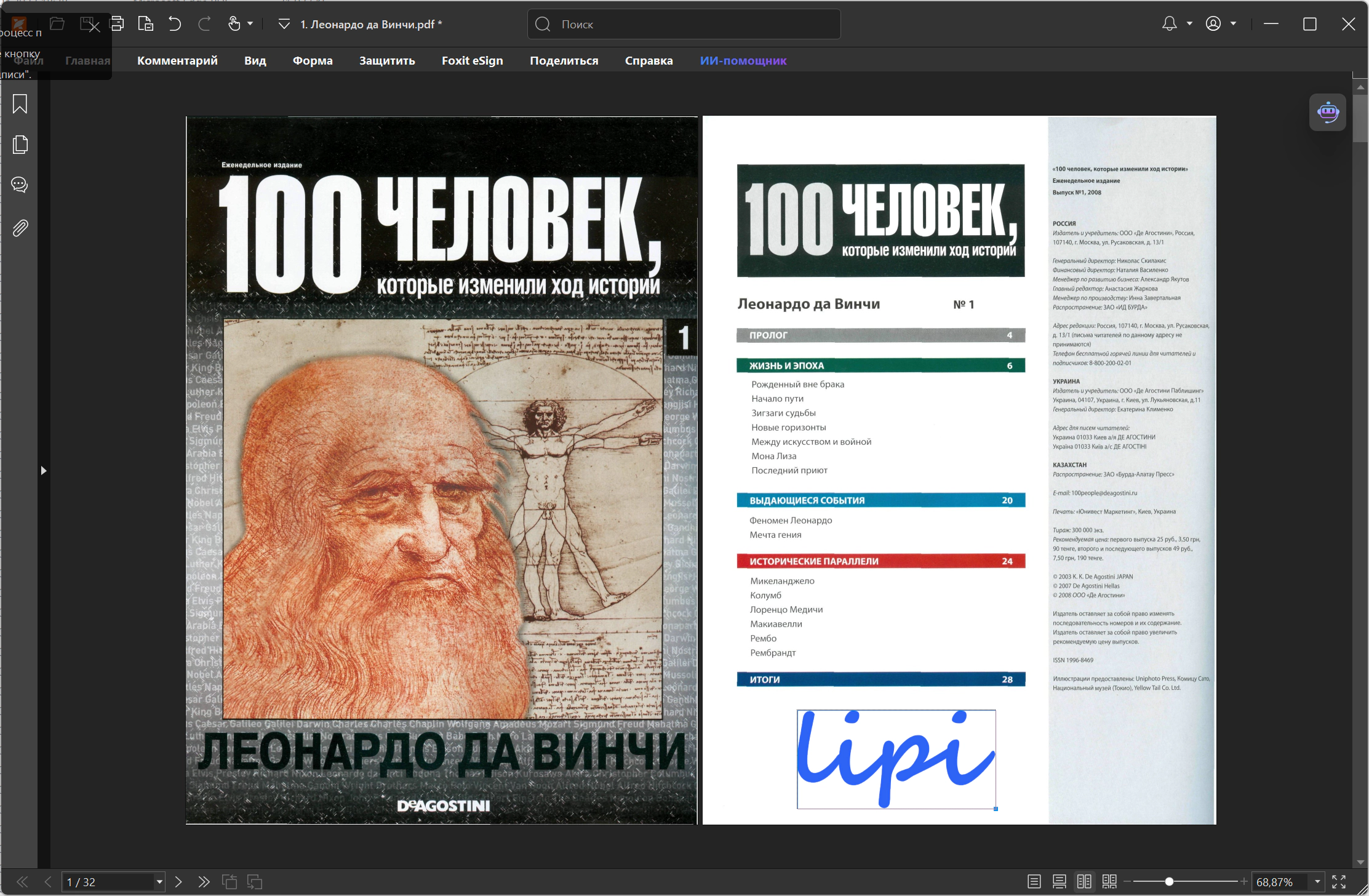Open the Защитить tab
This screenshot has width=1369, height=896.
tap(387, 60)
